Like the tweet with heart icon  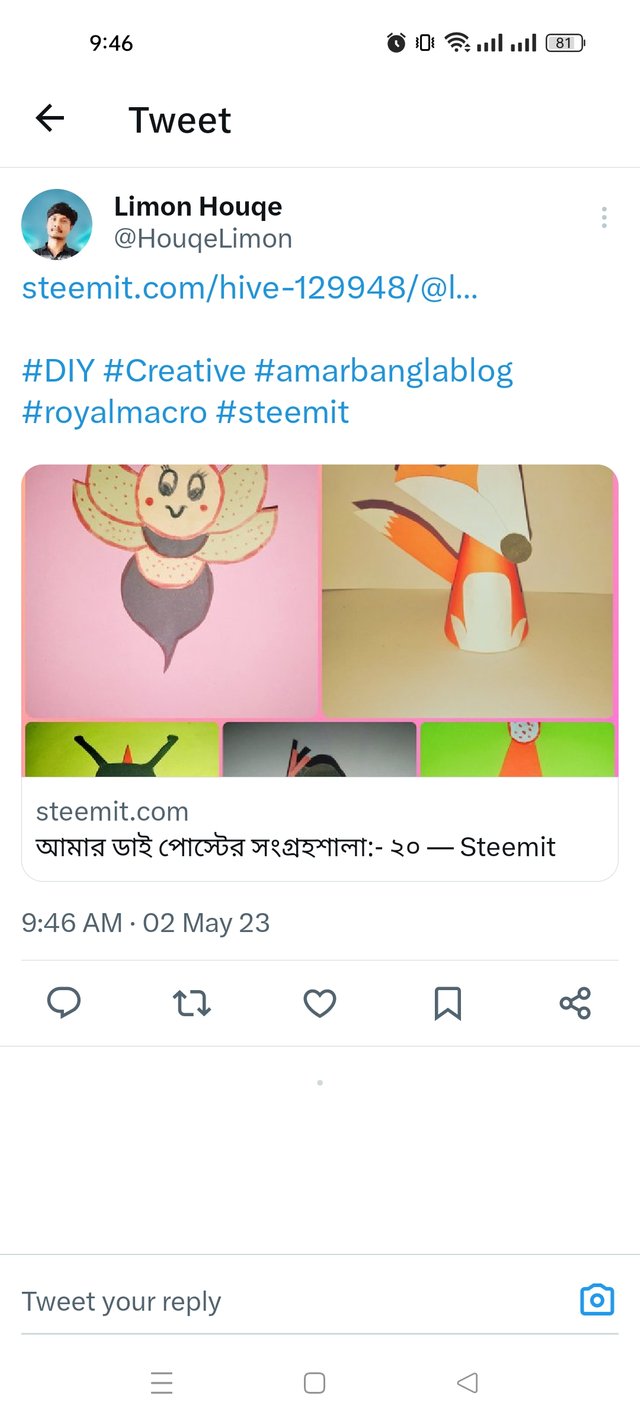[320, 1003]
